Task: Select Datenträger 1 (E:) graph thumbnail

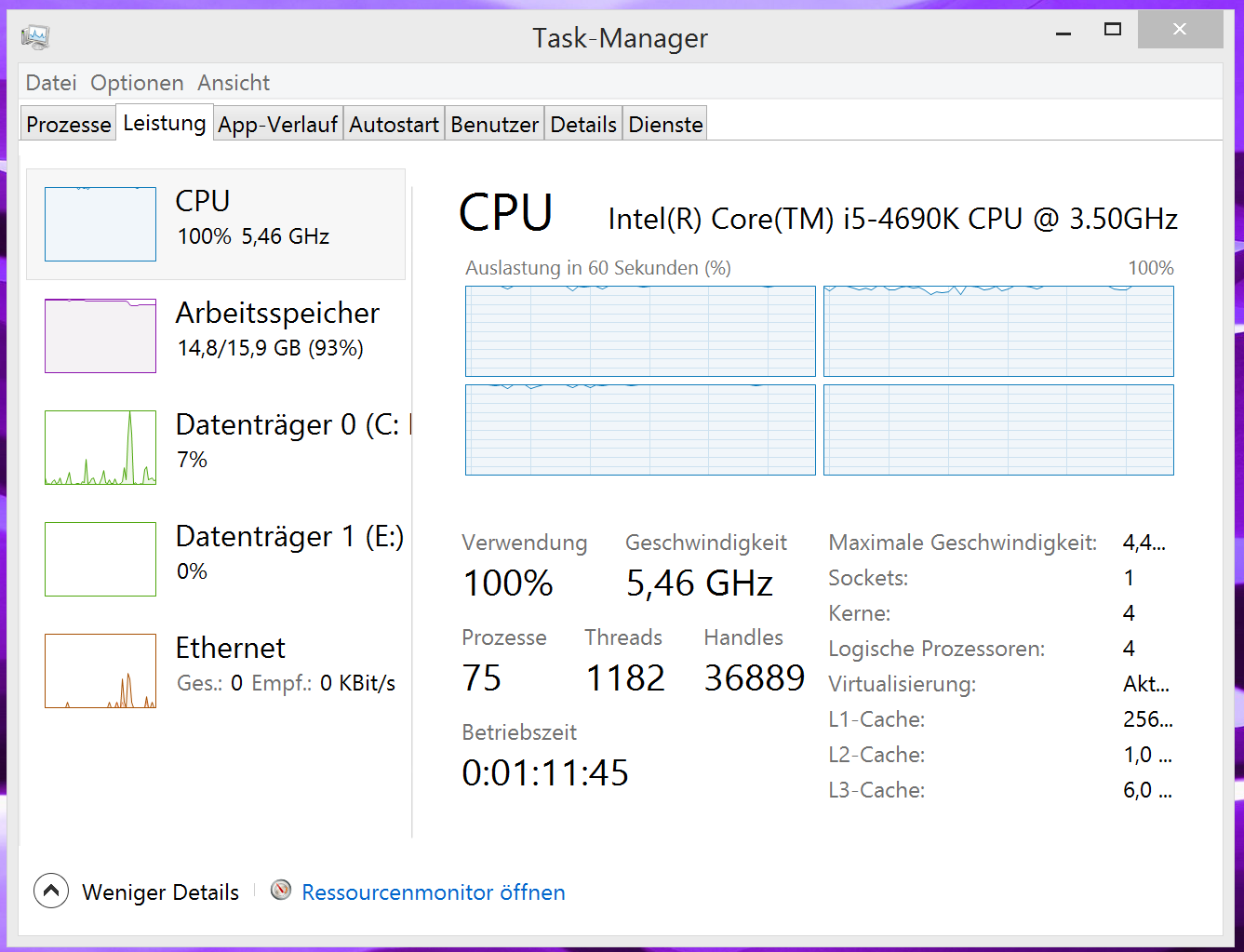Action: click(x=100, y=559)
